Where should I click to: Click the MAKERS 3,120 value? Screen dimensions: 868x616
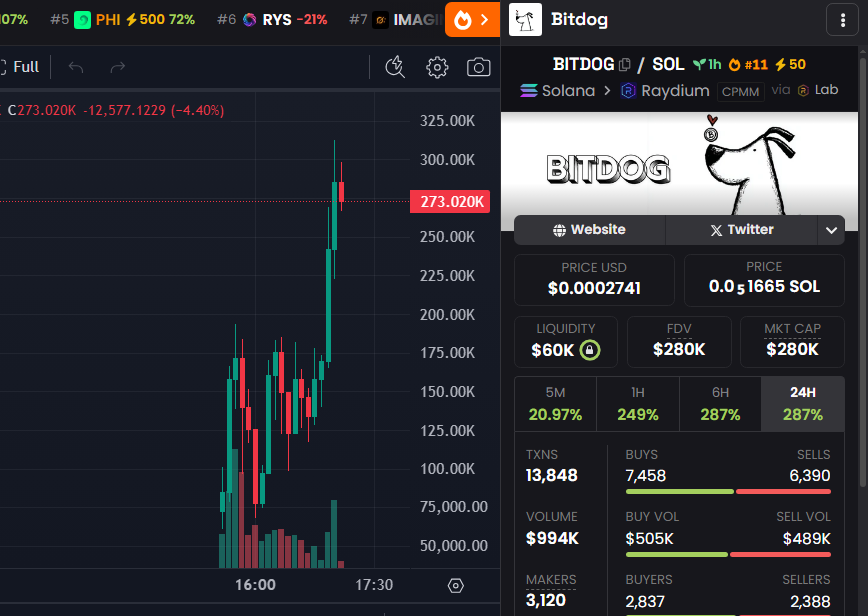click(x=546, y=600)
